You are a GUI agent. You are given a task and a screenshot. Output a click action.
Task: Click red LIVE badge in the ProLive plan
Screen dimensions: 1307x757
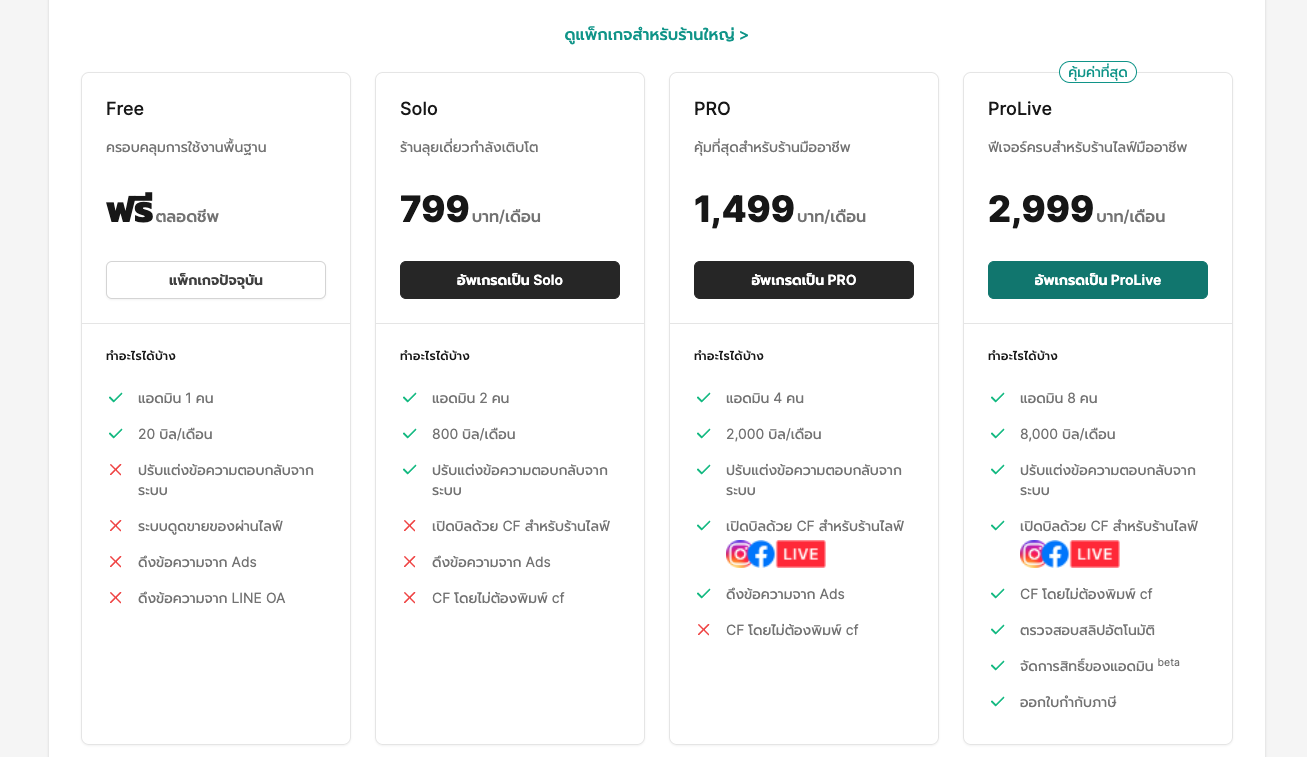pyautogui.click(x=1095, y=554)
